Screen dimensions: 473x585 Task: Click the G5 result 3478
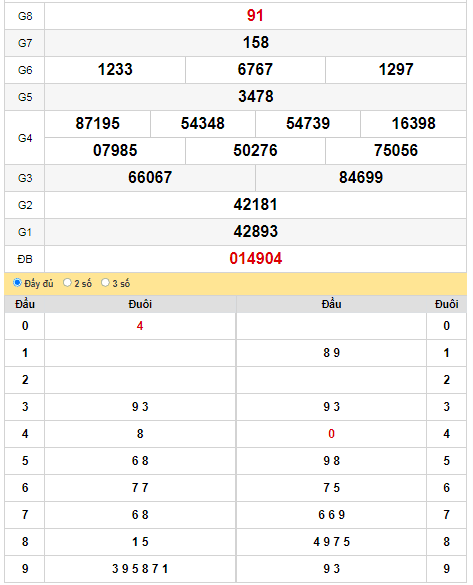pyautogui.click(x=256, y=97)
